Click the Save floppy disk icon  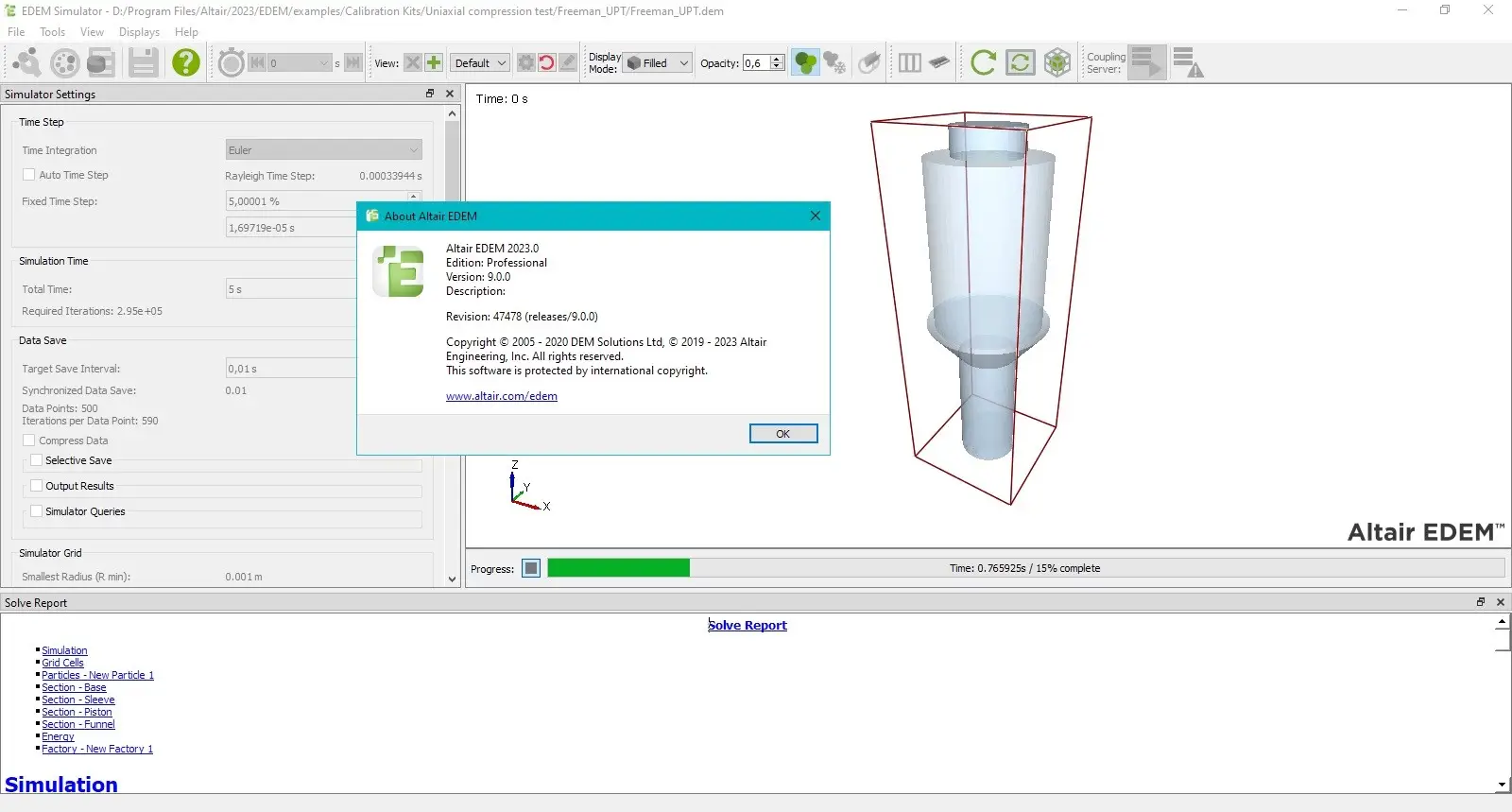click(x=144, y=62)
